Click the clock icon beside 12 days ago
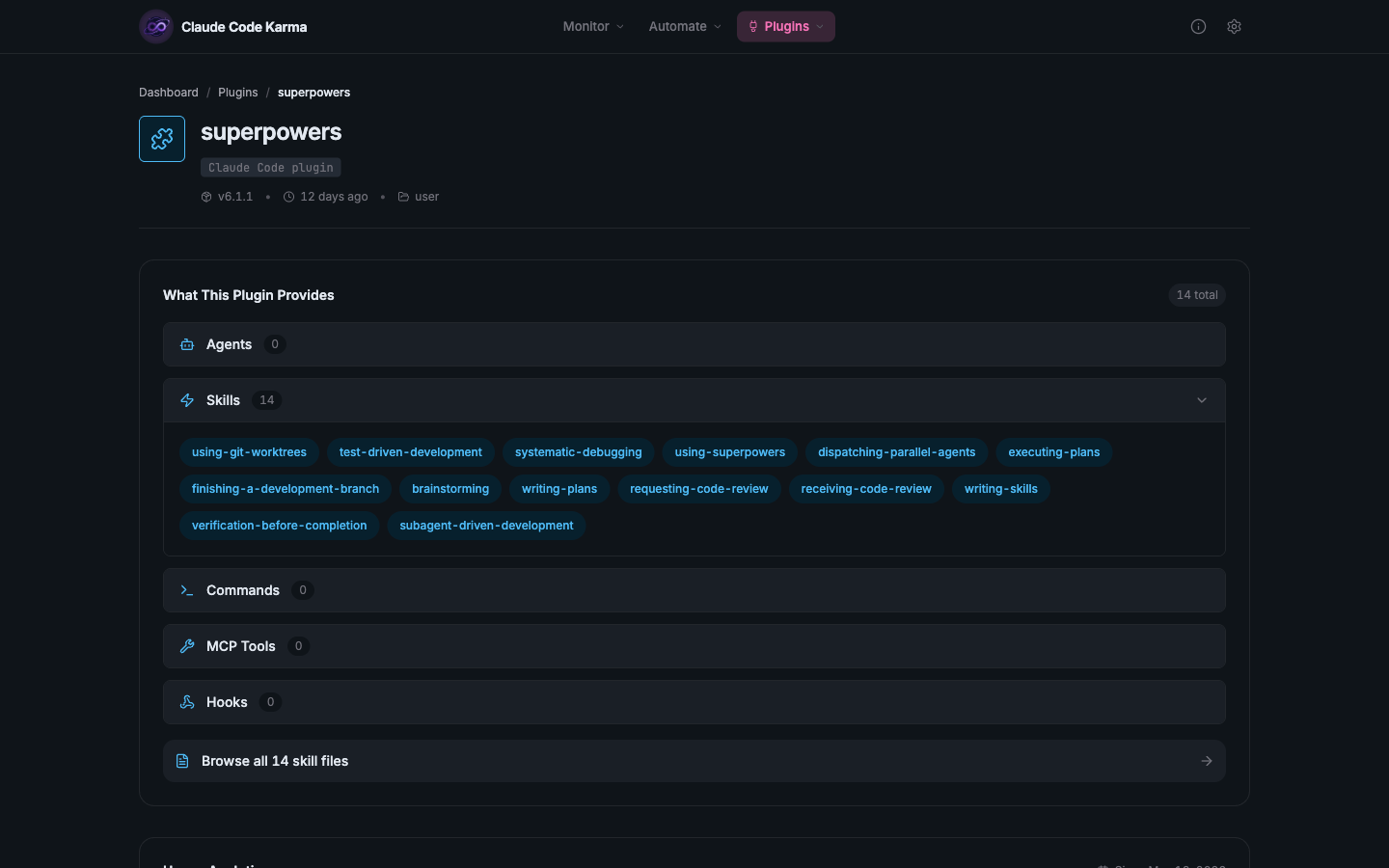This screenshot has width=1389, height=868. (288, 197)
